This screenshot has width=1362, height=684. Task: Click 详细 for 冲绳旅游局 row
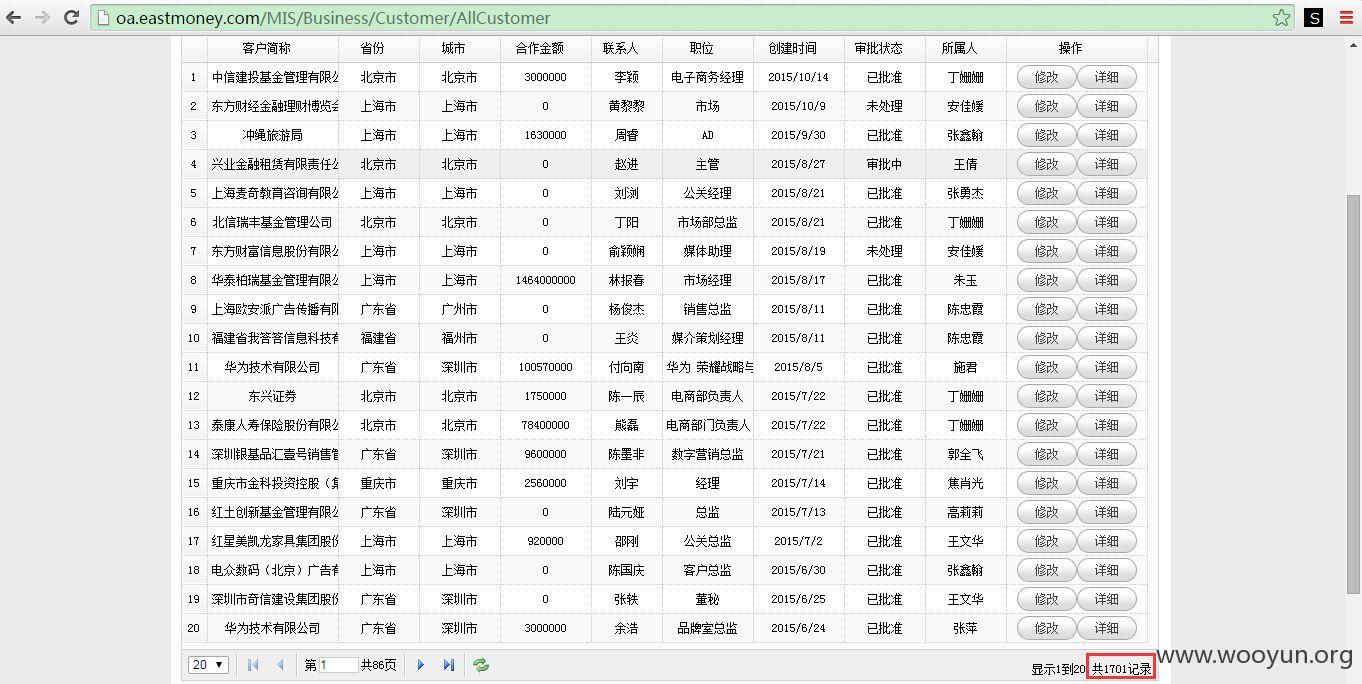click(x=1106, y=135)
